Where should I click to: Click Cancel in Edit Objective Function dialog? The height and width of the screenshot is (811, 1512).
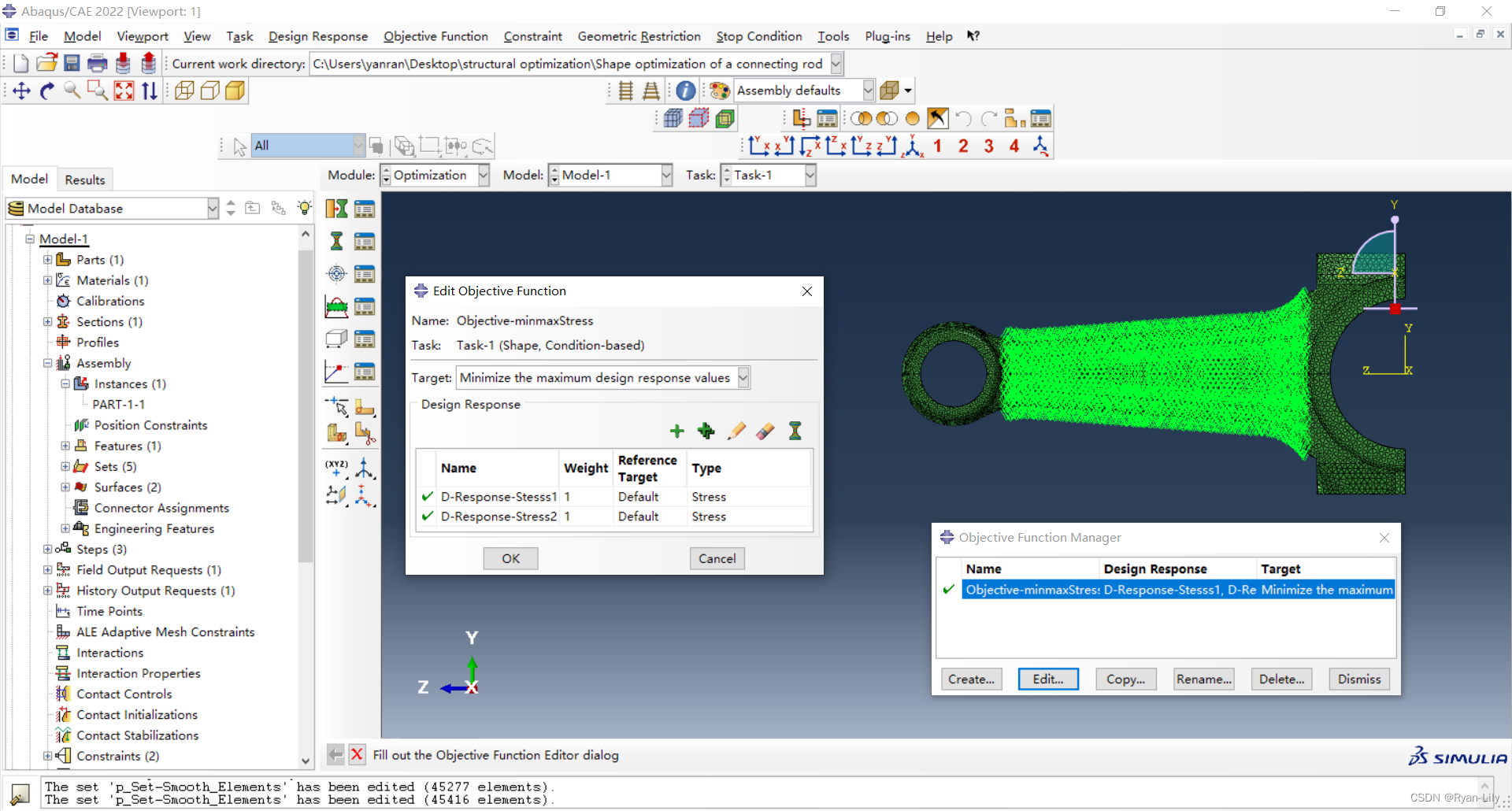click(717, 558)
